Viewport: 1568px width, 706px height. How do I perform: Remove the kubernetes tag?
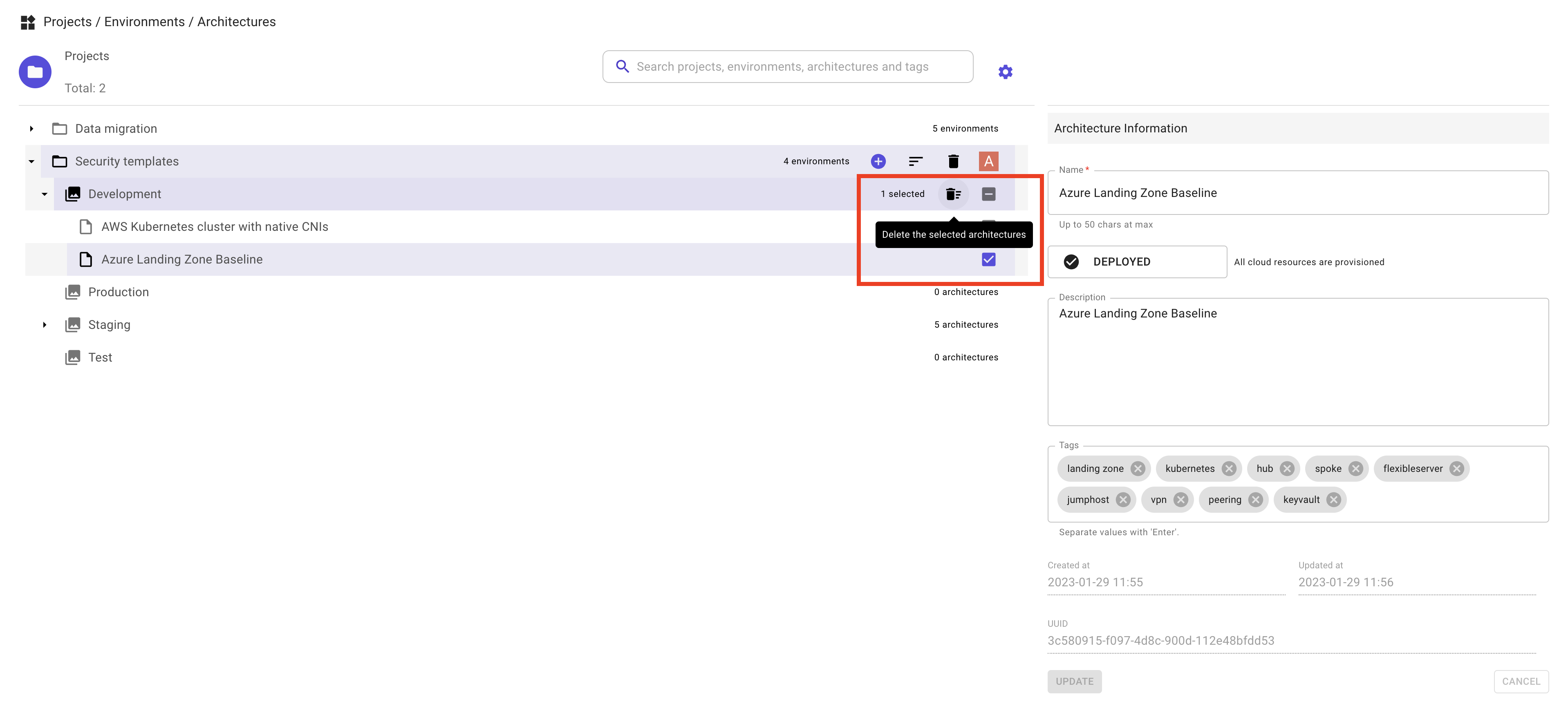(x=1229, y=469)
